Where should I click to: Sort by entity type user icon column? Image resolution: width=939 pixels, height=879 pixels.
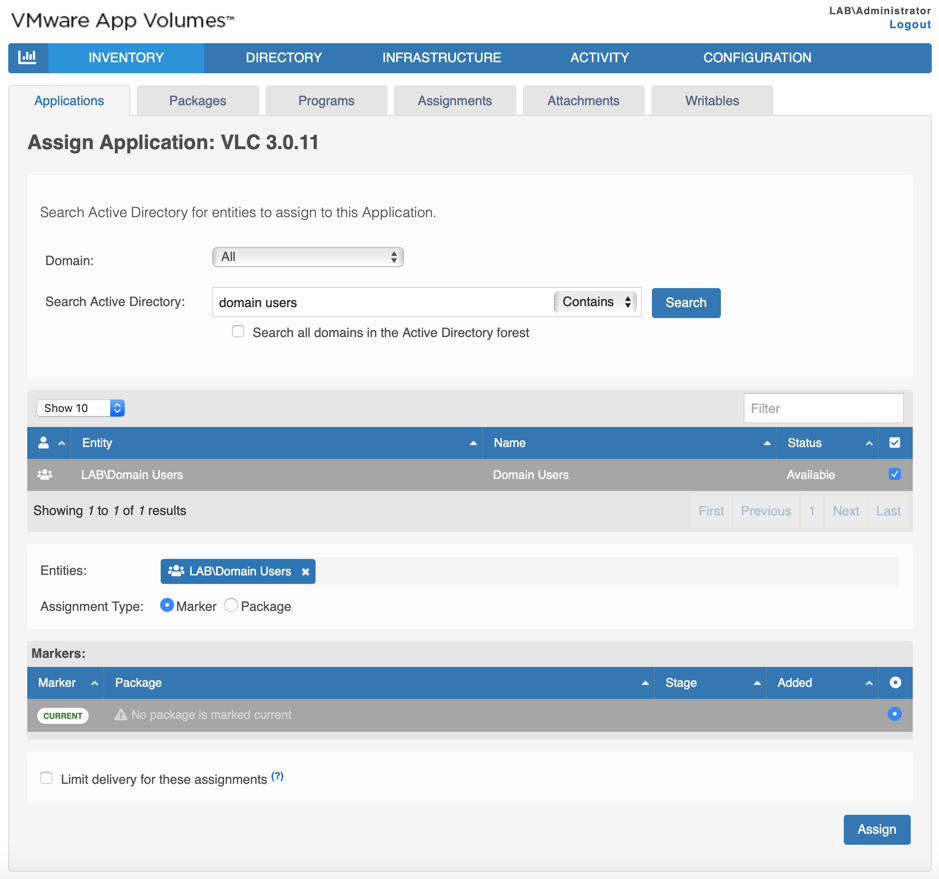(44, 443)
